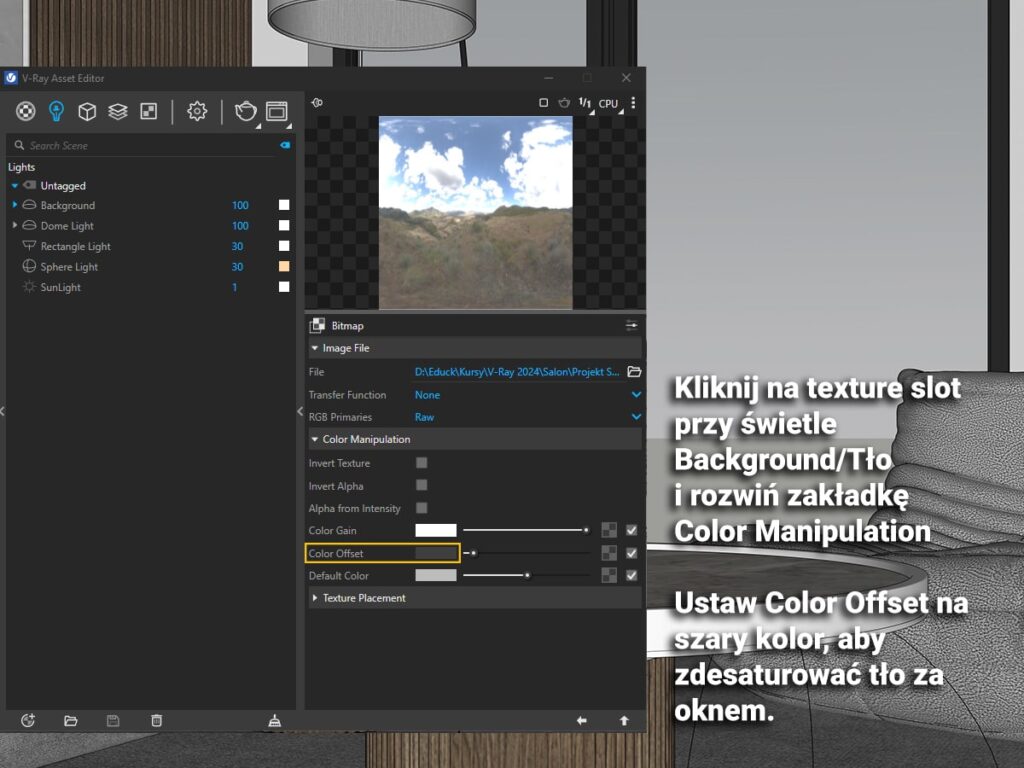The image size is (1024, 768).
Task: Browse for file with folder button
Action: coord(634,372)
